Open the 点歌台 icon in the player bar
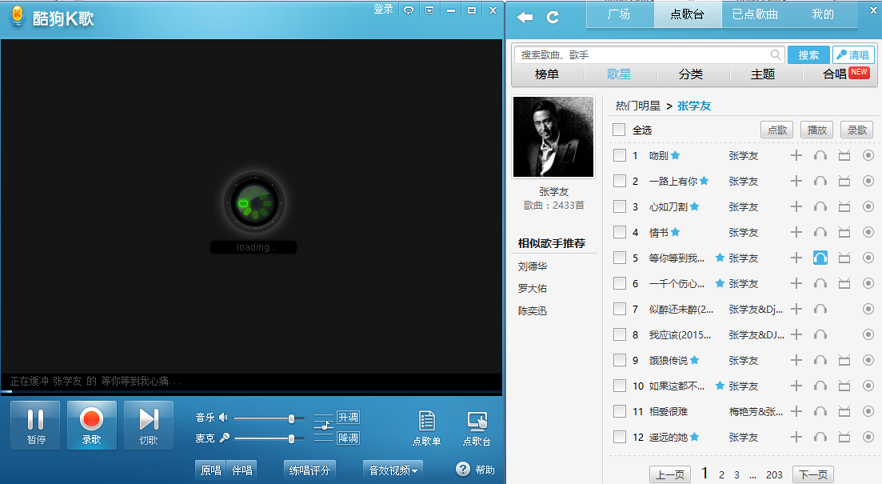 click(x=476, y=428)
